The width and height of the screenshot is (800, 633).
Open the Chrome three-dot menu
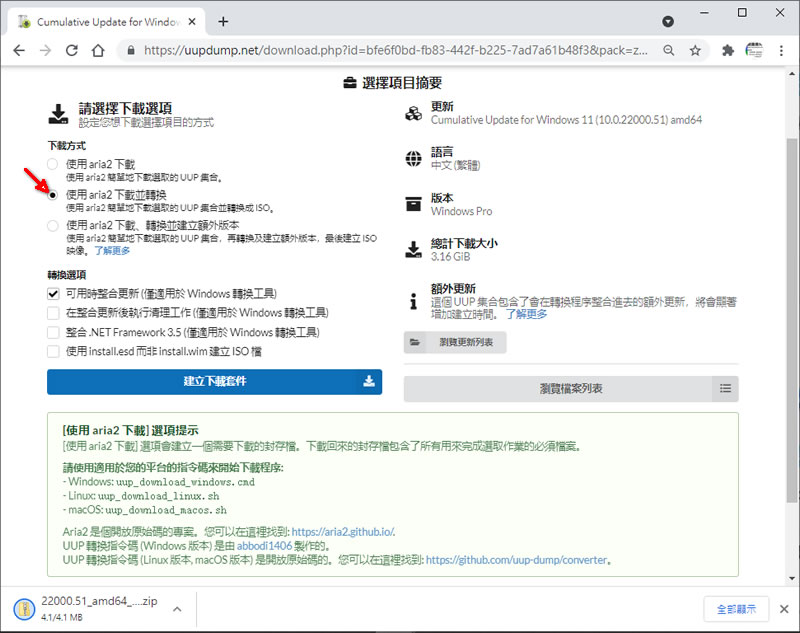coord(782,50)
